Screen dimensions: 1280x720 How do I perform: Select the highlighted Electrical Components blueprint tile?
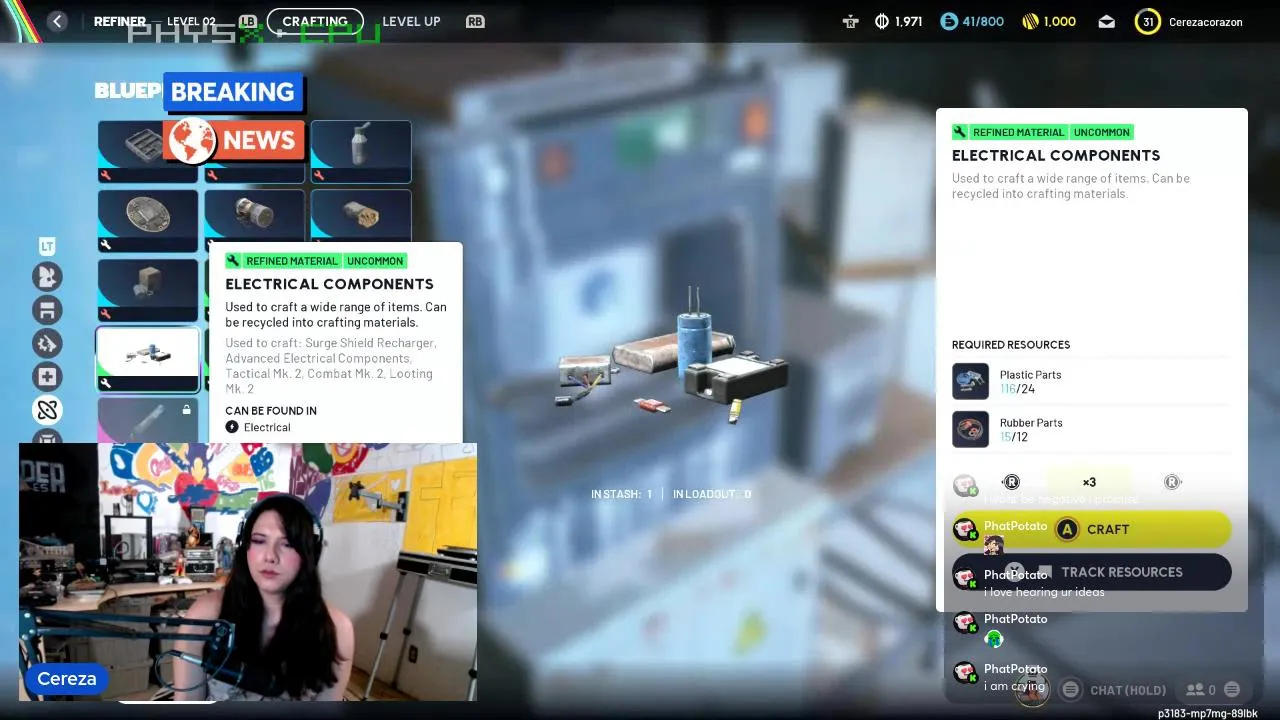pyautogui.click(x=148, y=359)
